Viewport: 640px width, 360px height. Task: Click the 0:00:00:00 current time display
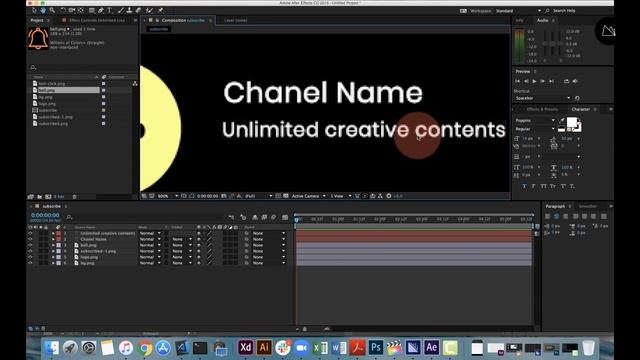[45, 215]
